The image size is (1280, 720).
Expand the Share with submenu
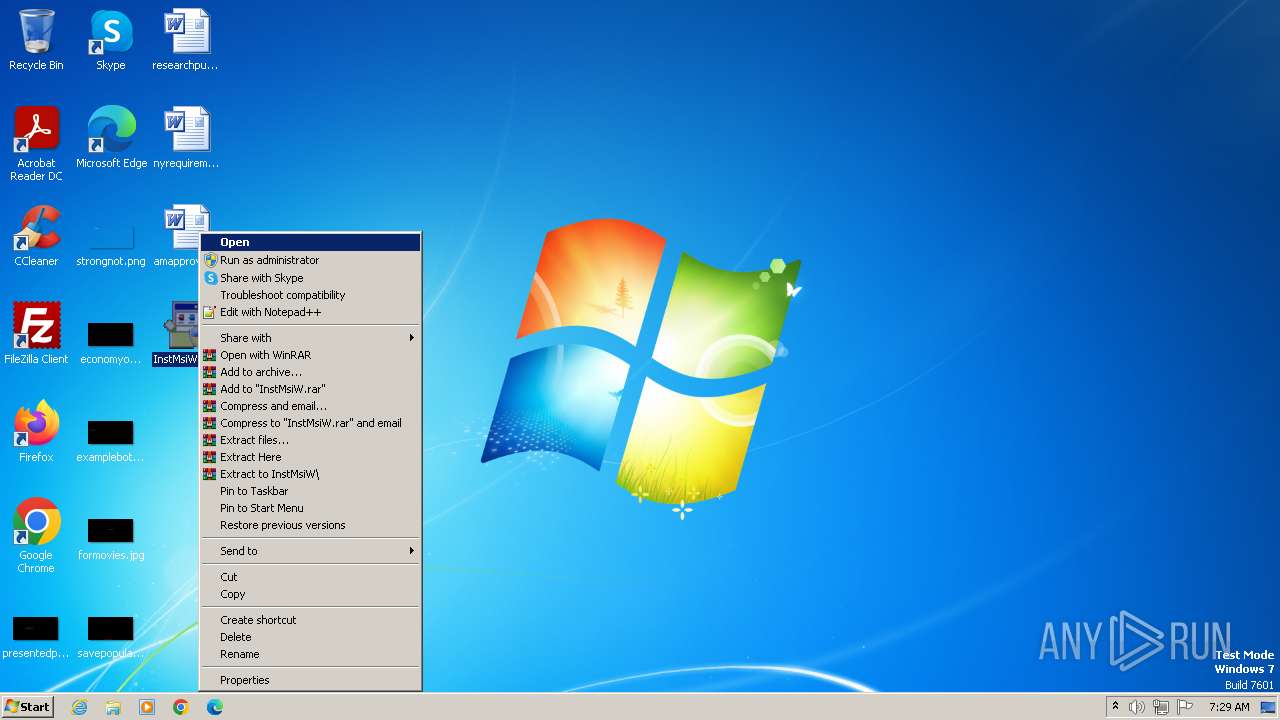pos(310,338)
